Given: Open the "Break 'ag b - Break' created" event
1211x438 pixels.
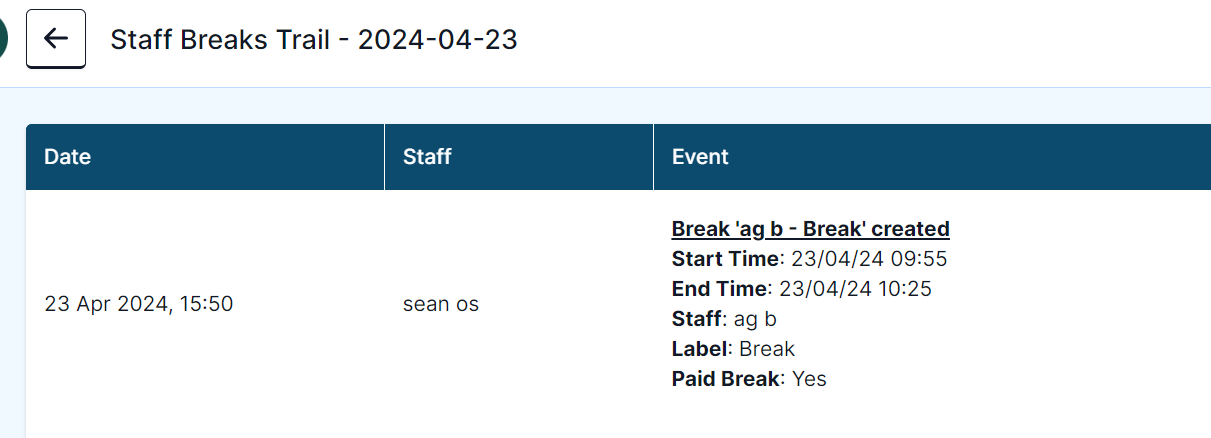Looking at the screenshot, I should [810, 229].
